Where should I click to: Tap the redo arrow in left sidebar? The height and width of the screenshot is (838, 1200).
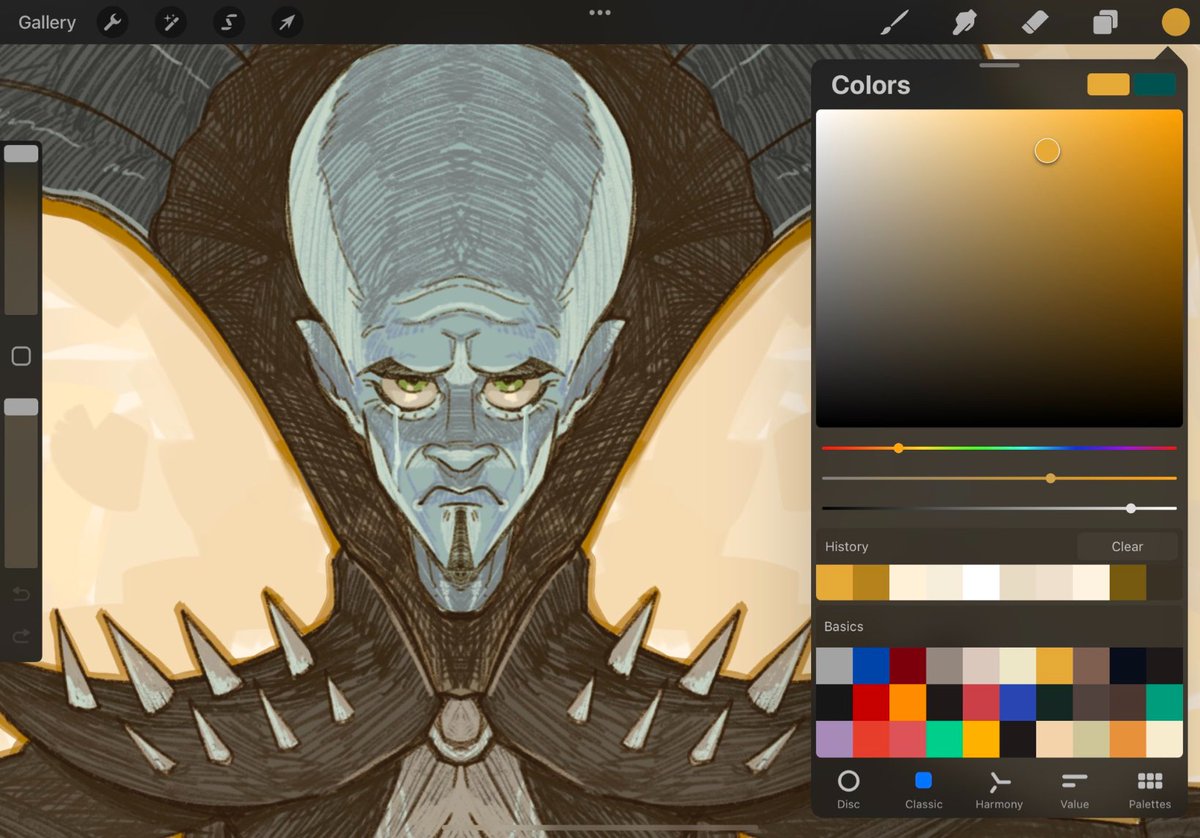[x=21, y=636]
